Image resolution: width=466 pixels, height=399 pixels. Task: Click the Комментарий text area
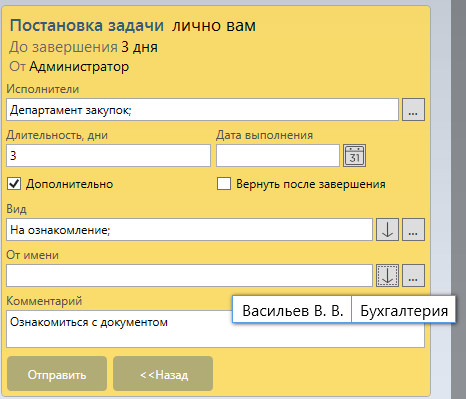[x=120, y=329]
